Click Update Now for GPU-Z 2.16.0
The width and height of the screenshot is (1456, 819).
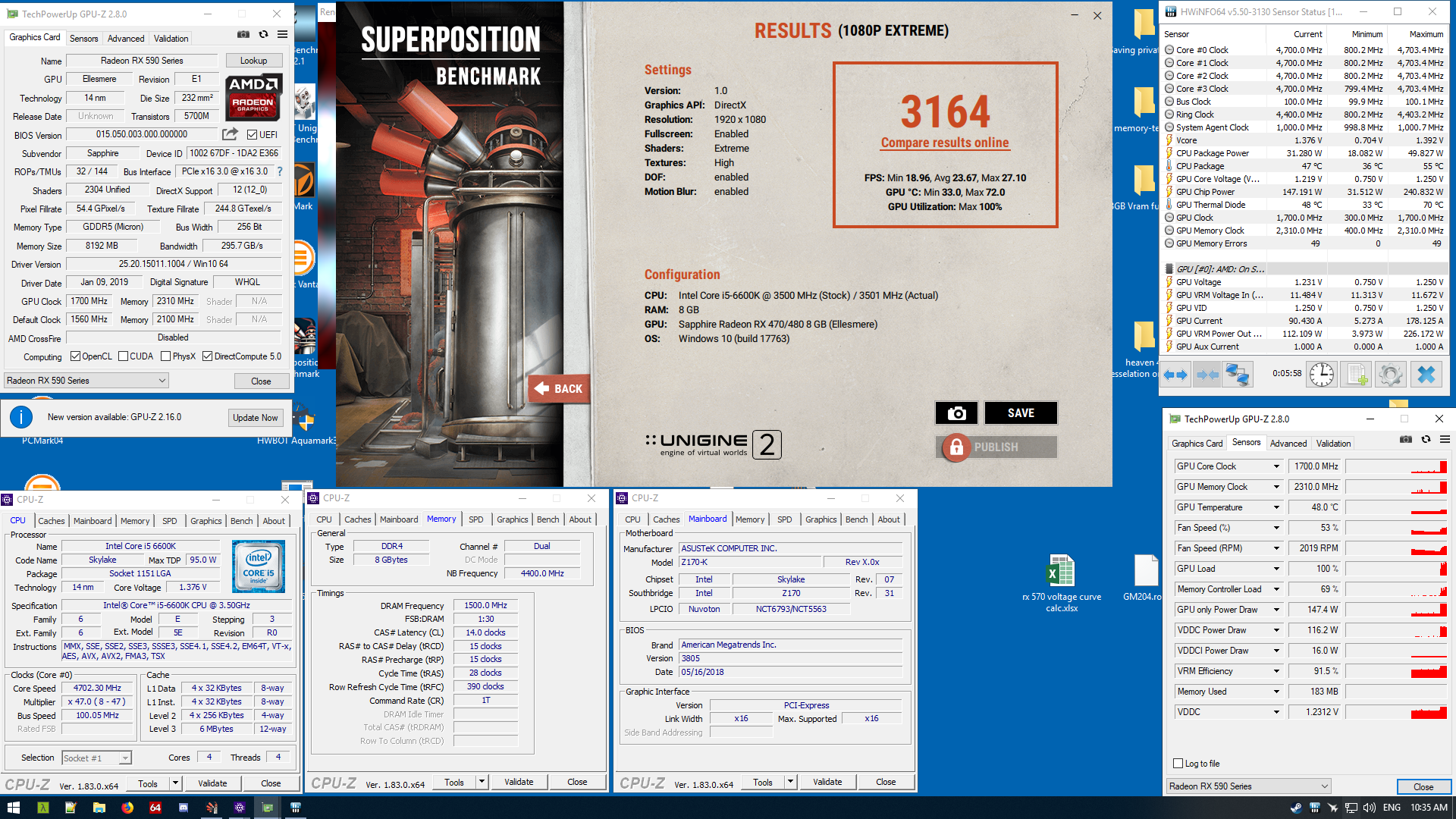pos(256,418)
